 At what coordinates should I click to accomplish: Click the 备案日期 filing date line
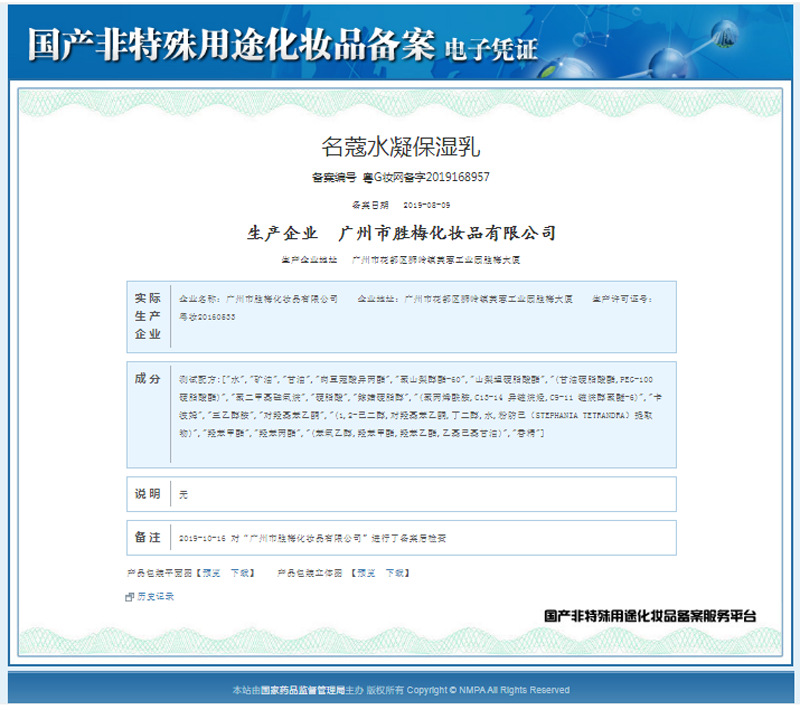pyautogui.click(x=401, y=205)
